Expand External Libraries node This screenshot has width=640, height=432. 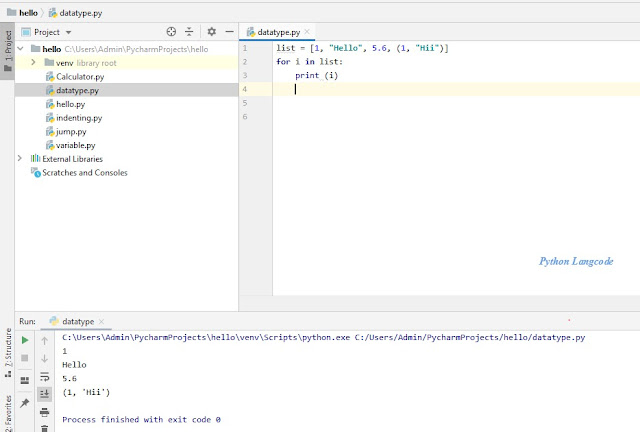pos(20,158)
